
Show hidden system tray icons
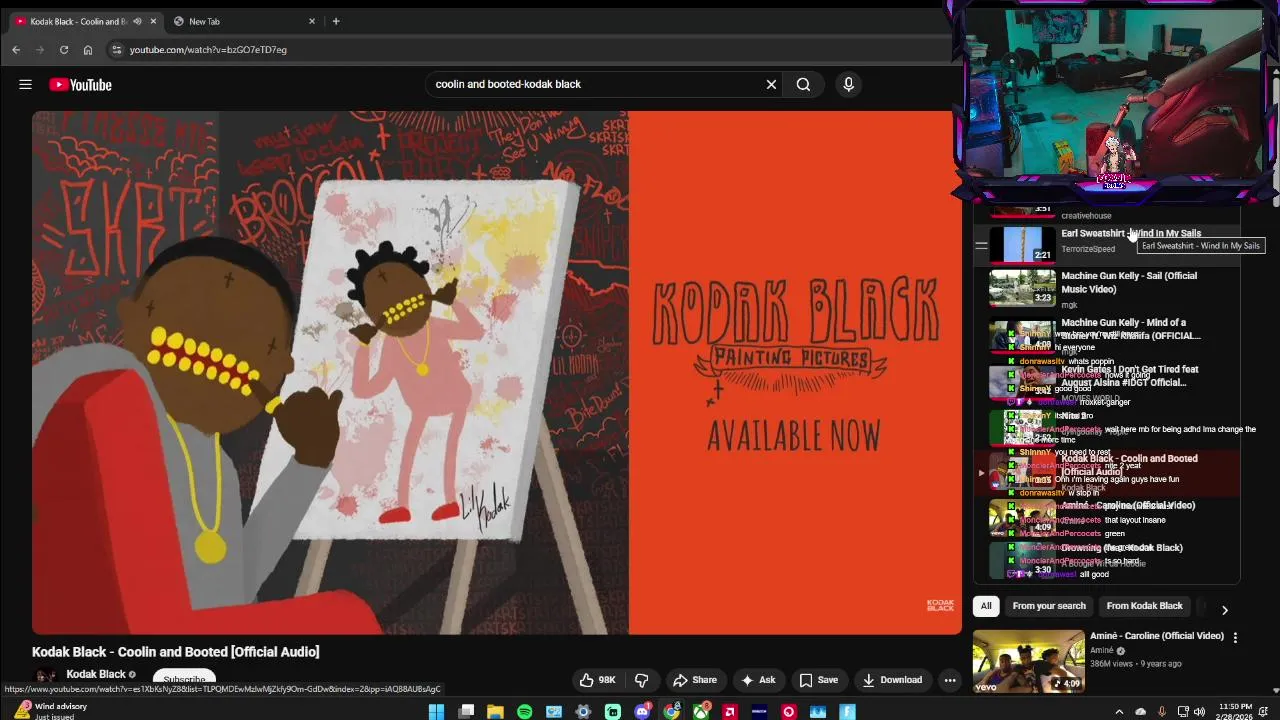click(1119, 712)
